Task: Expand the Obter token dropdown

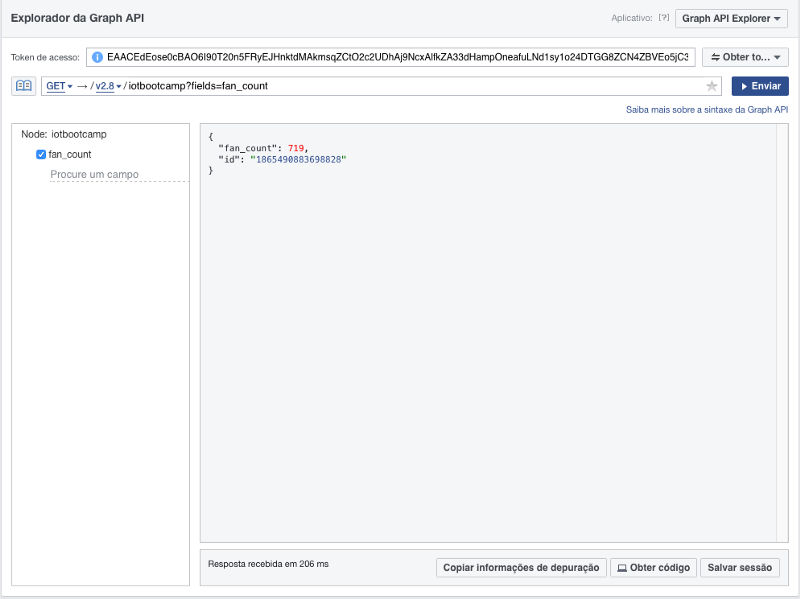Action: pyautogui.click(x=745, y=57)
